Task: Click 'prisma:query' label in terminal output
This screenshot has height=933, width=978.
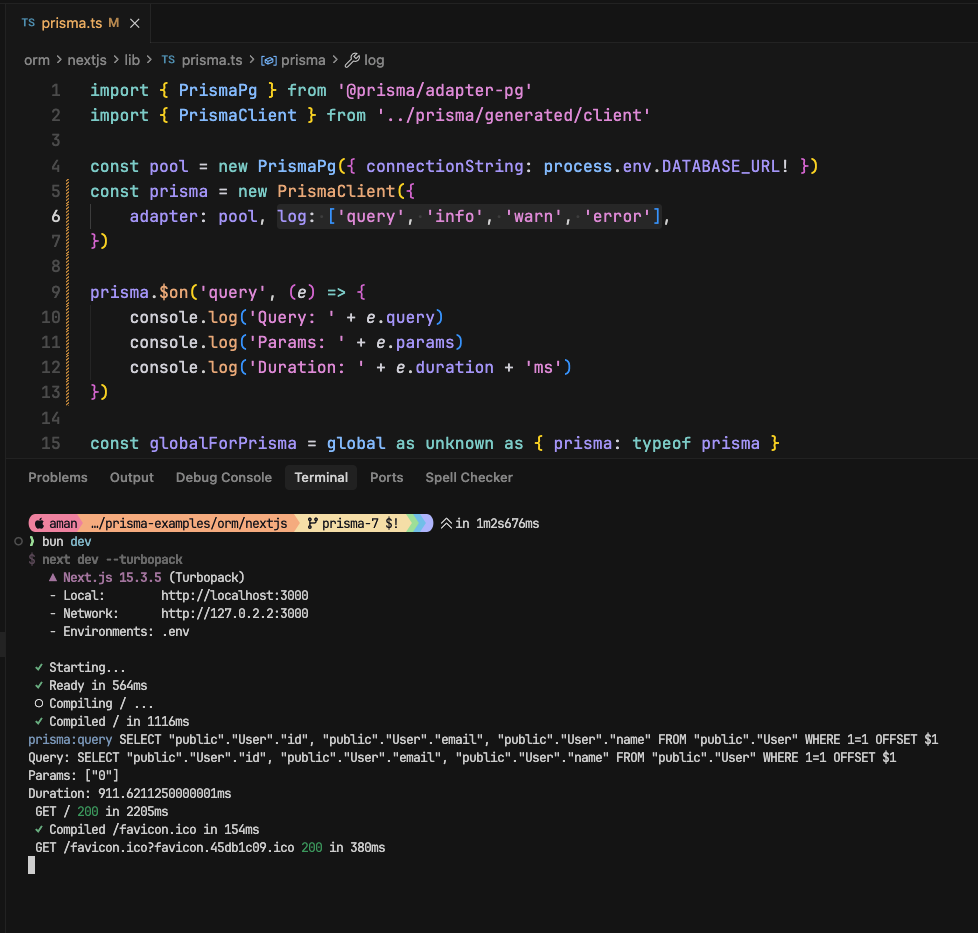Action: (x=70, y=740)
